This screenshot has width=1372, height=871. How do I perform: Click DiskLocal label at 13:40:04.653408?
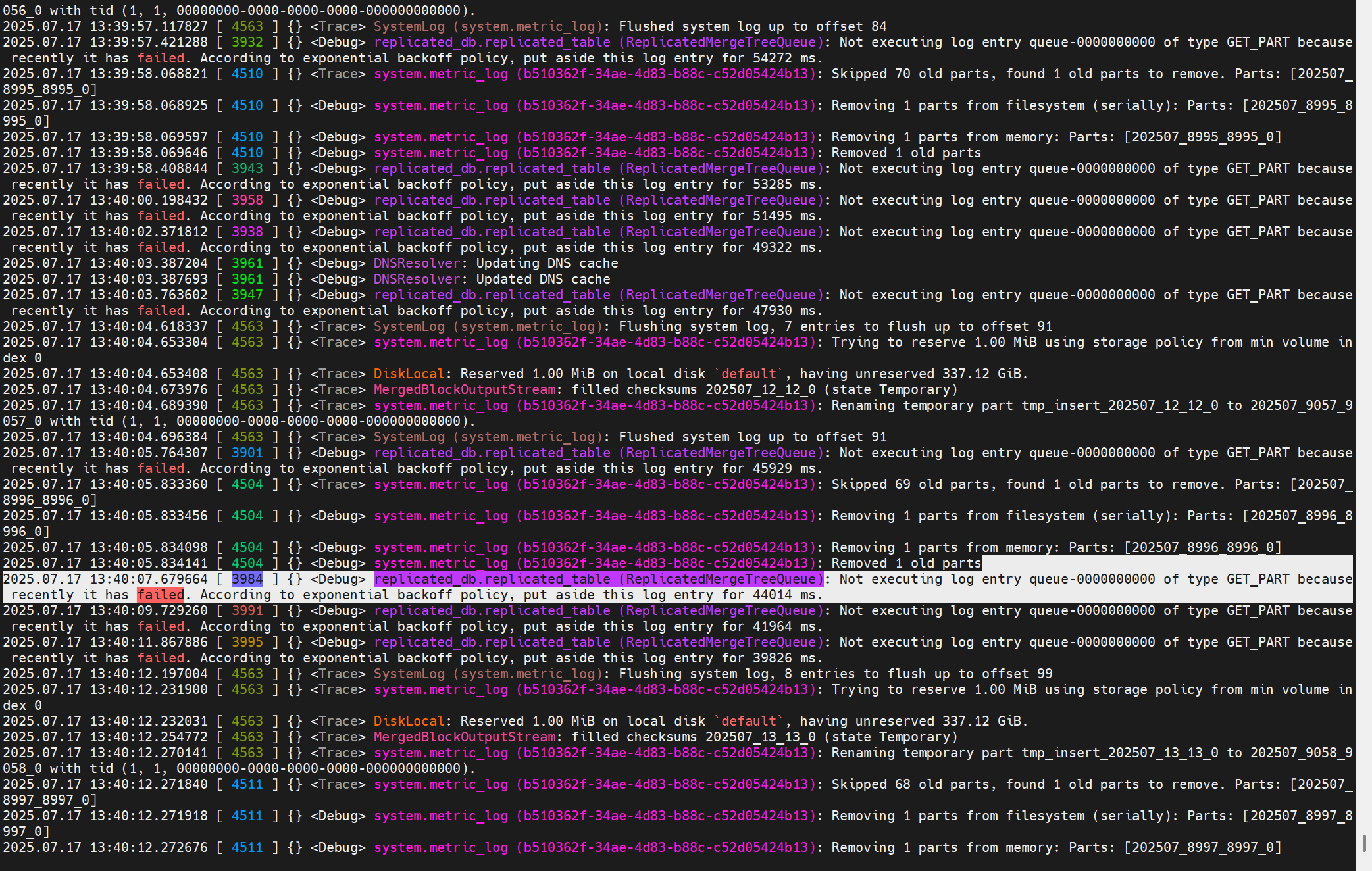[x=409, y=374]
